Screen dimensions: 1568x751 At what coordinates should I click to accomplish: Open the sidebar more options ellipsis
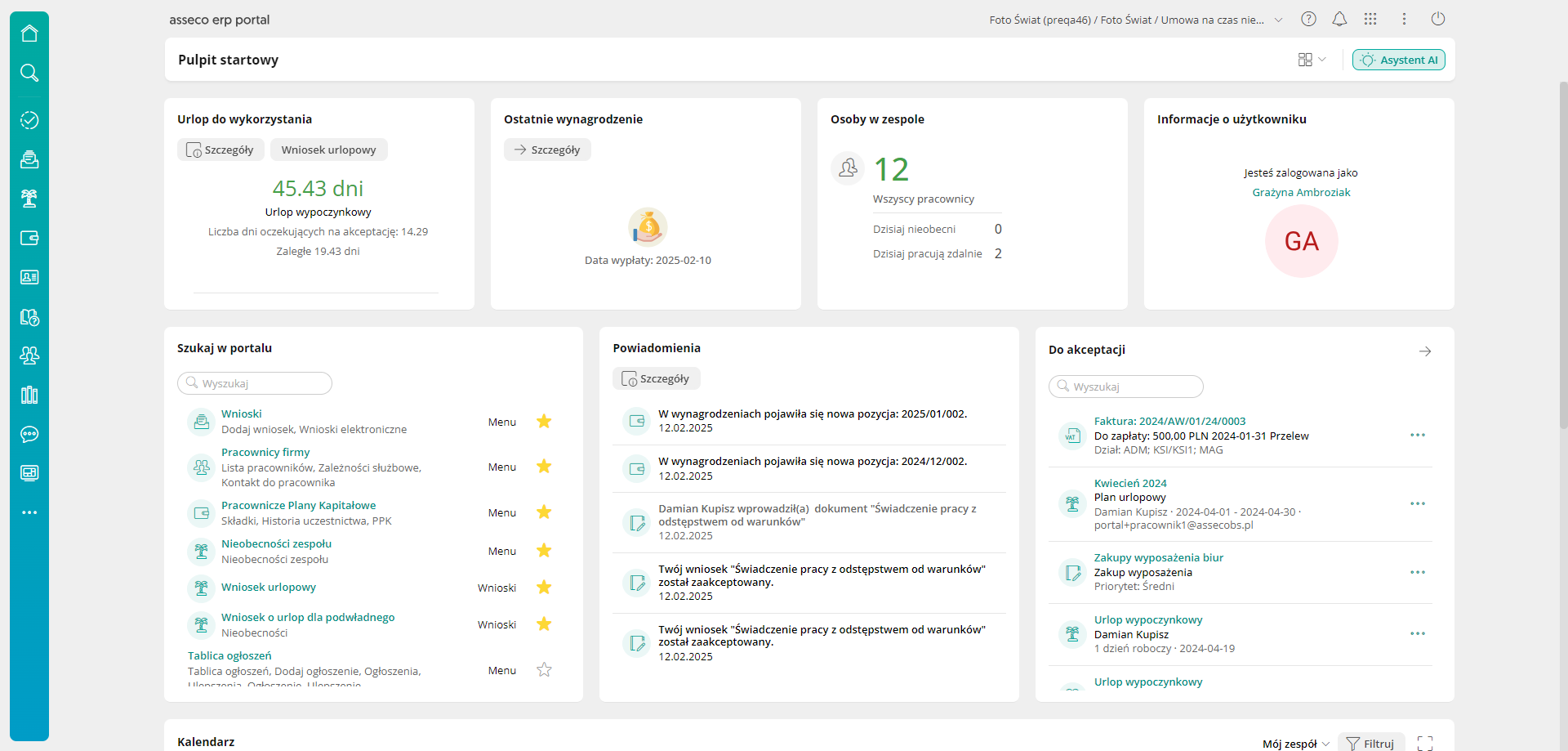(x=29, y=512)
